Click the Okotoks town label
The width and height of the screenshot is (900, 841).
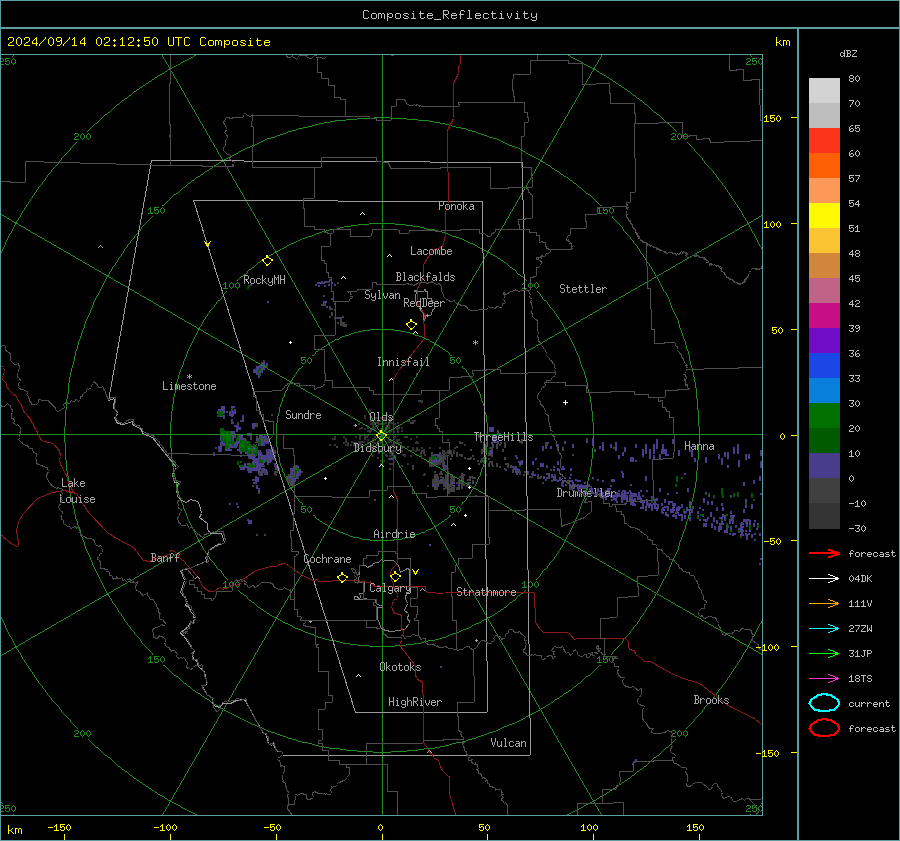tap(400, 667)
